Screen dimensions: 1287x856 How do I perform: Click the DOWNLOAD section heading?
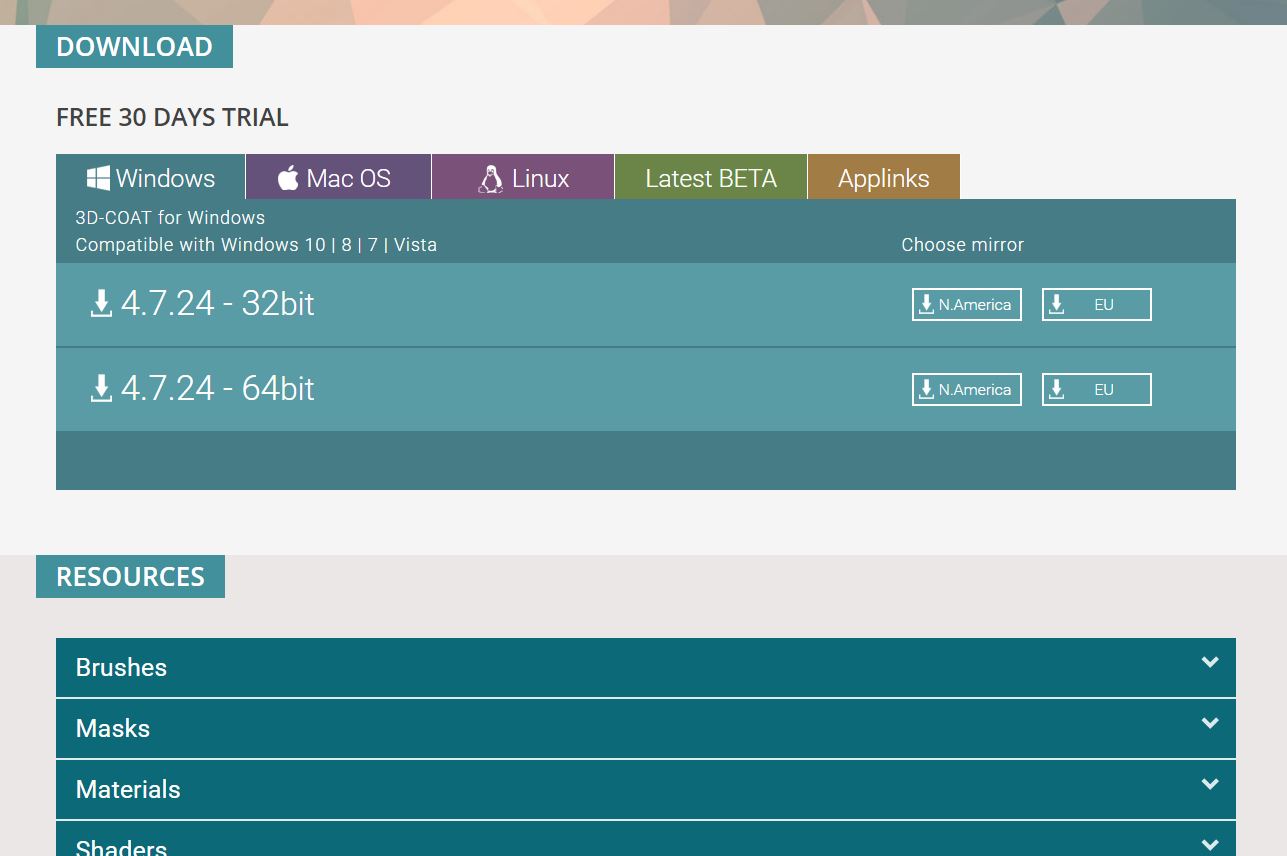click(134, 47)
